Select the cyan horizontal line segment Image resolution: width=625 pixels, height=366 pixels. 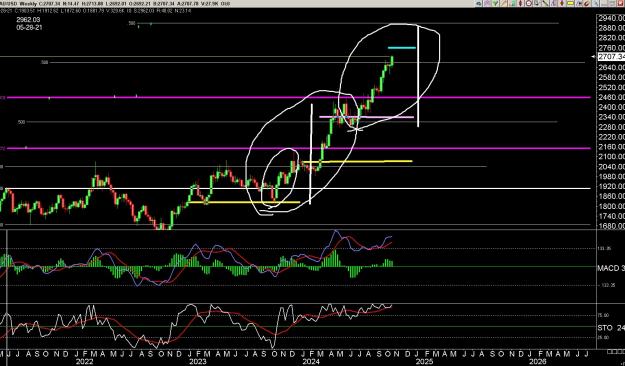pos(402,48)
